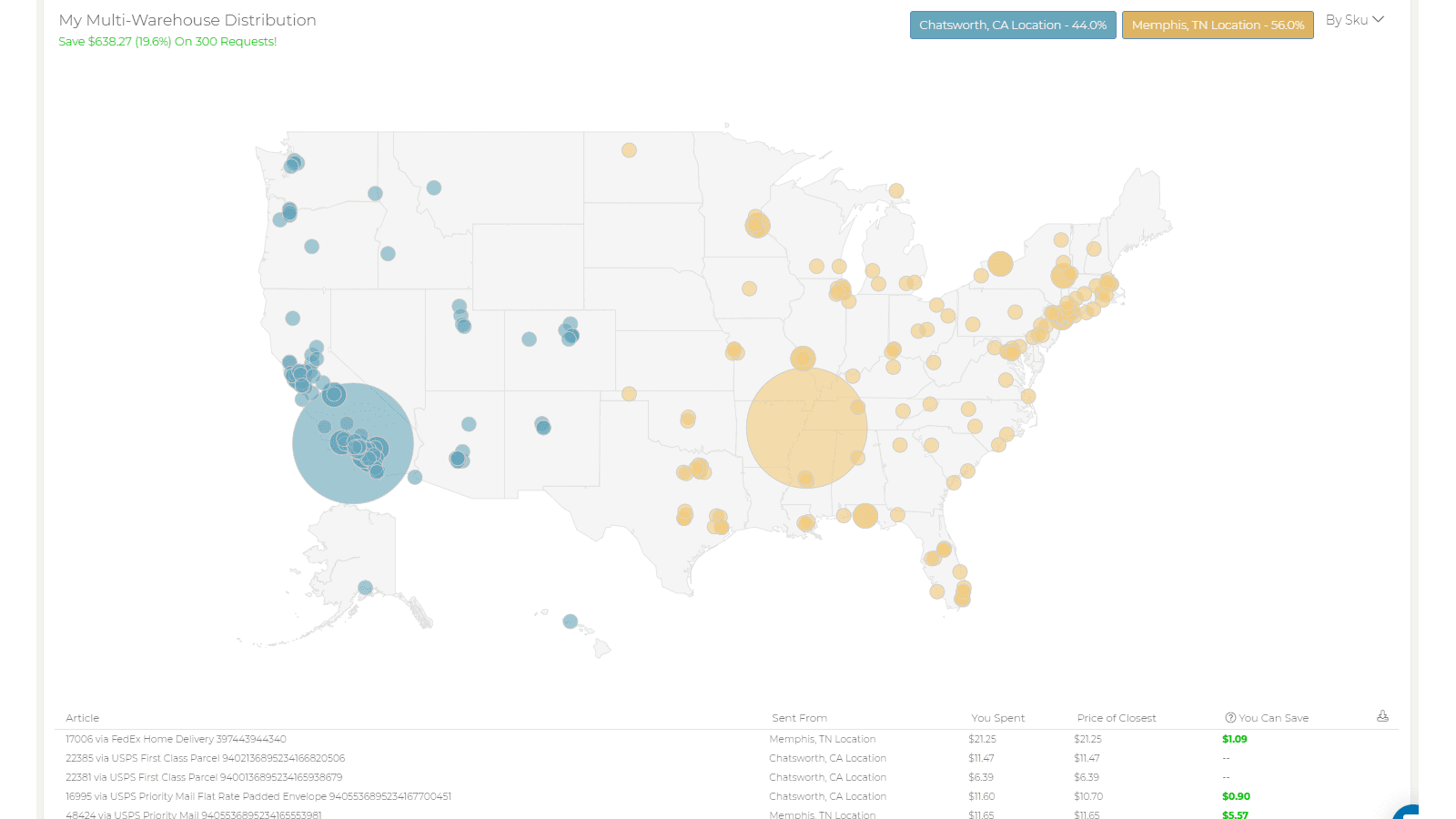Click the $1.09 savings amount

[x=1234, y=739]
